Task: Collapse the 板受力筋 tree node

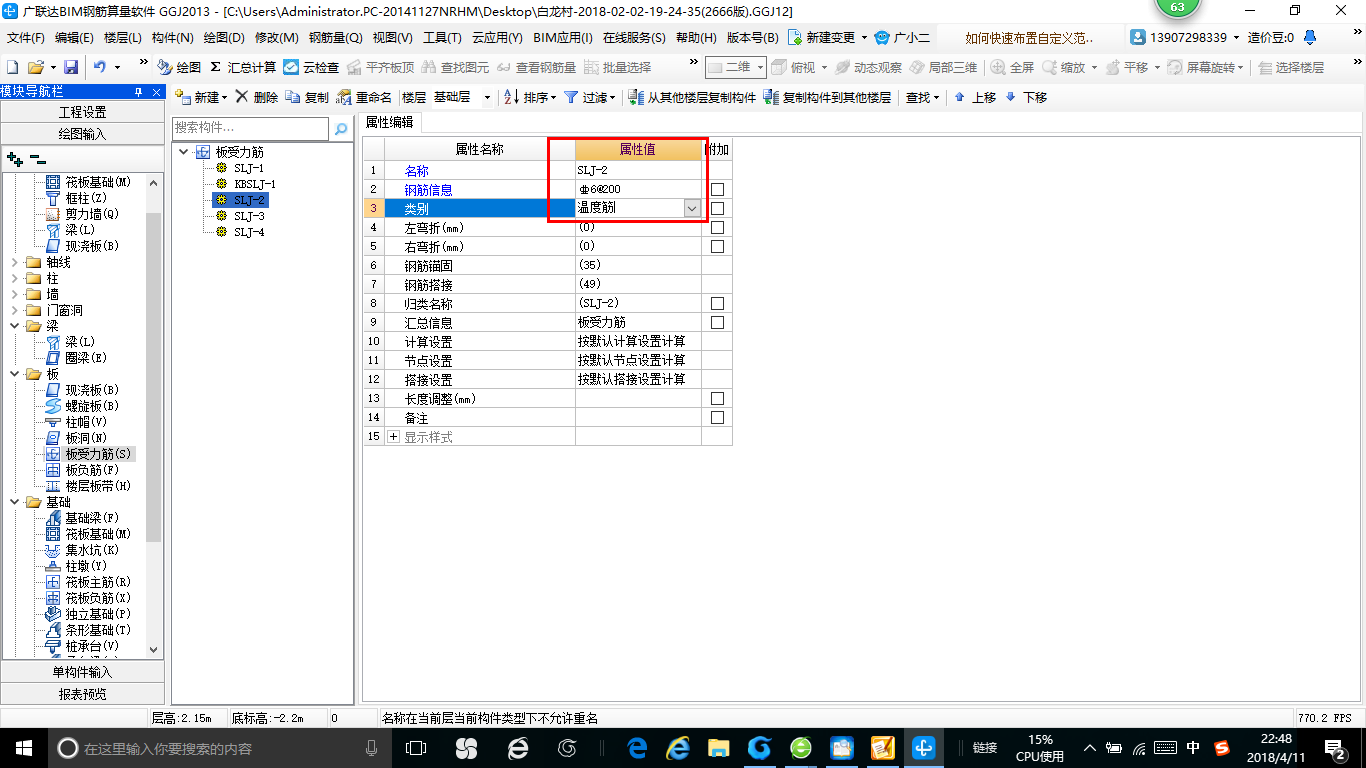Action: (x=184, y=152)
